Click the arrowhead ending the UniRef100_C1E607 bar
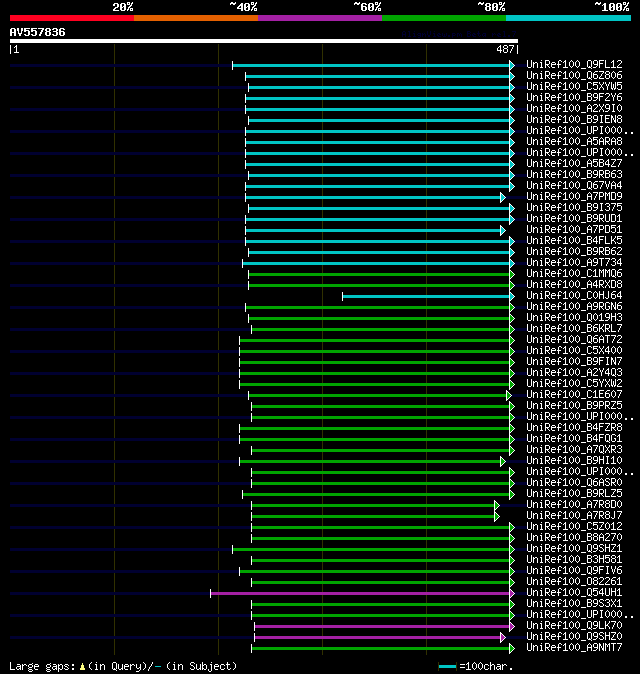 pyautogui.click(x=509, y=395)
